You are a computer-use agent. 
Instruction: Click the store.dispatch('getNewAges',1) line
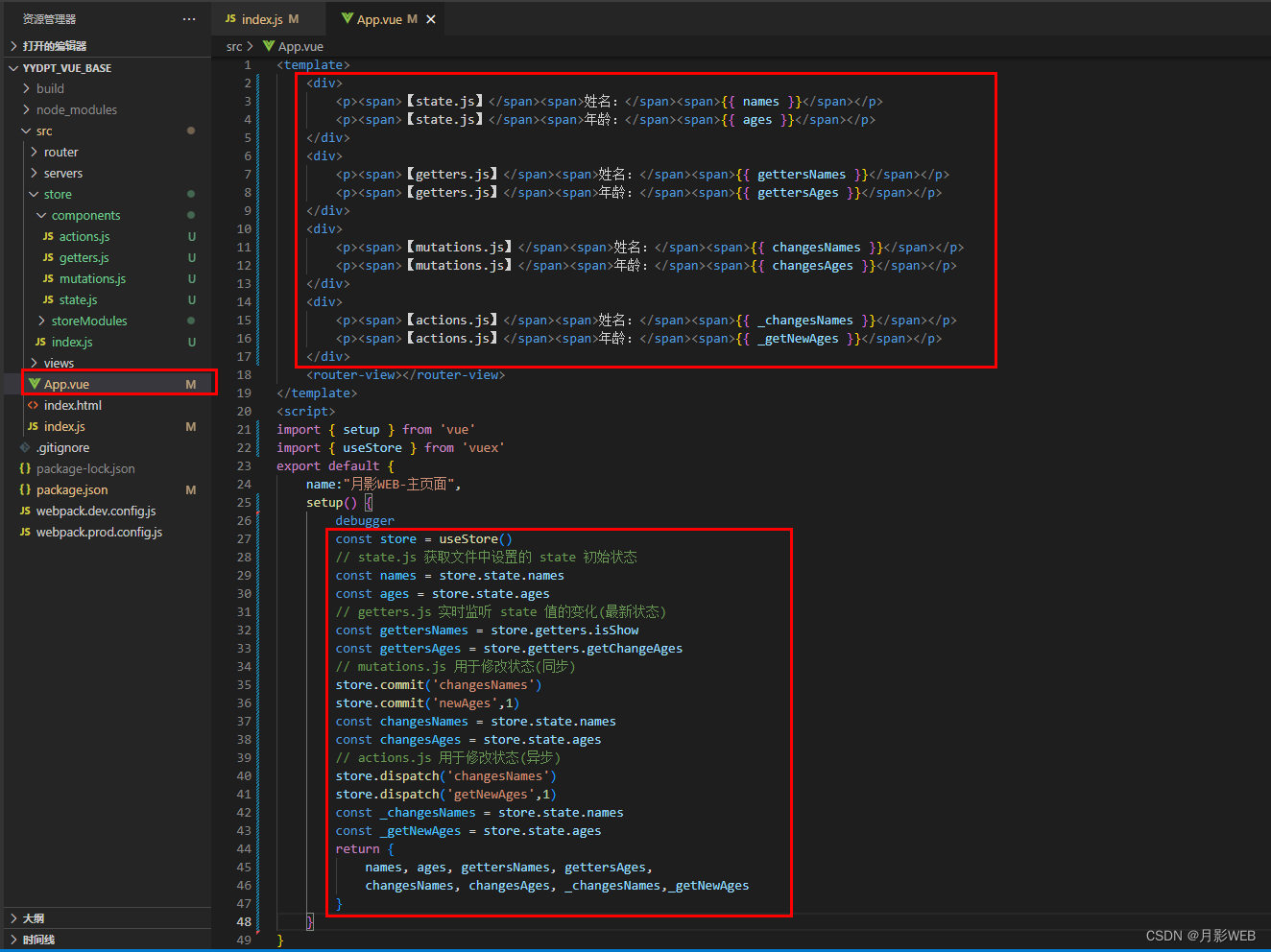point(446,795)
